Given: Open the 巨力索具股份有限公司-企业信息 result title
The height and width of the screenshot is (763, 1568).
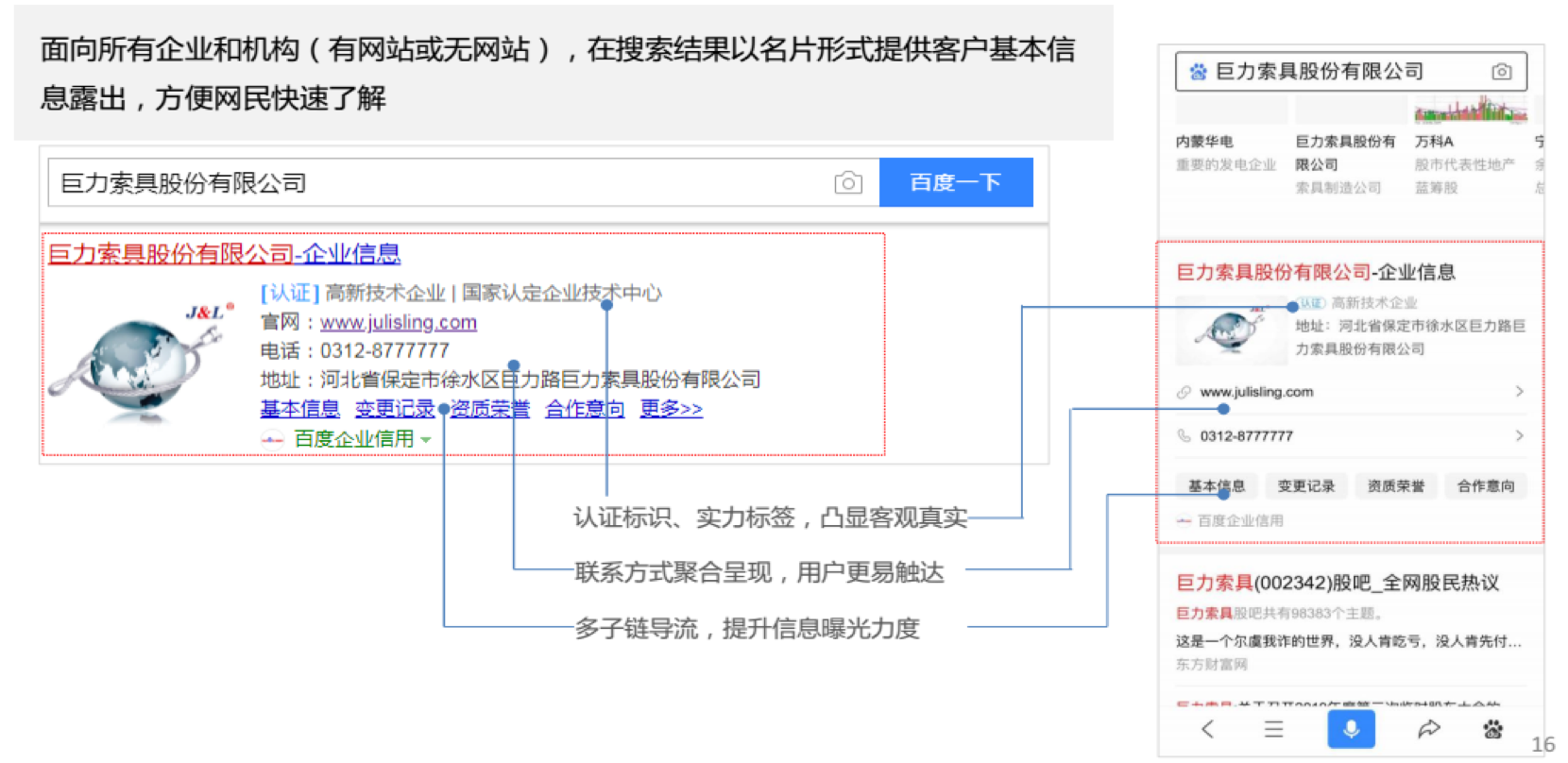Looking at the screenshot, I should pos(225,253).
